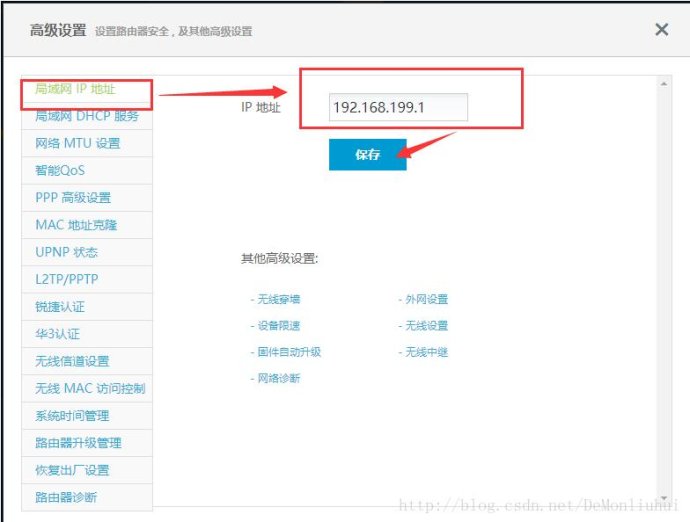
Task: Click the 无线穿墙 link
Action: point(278,299)
